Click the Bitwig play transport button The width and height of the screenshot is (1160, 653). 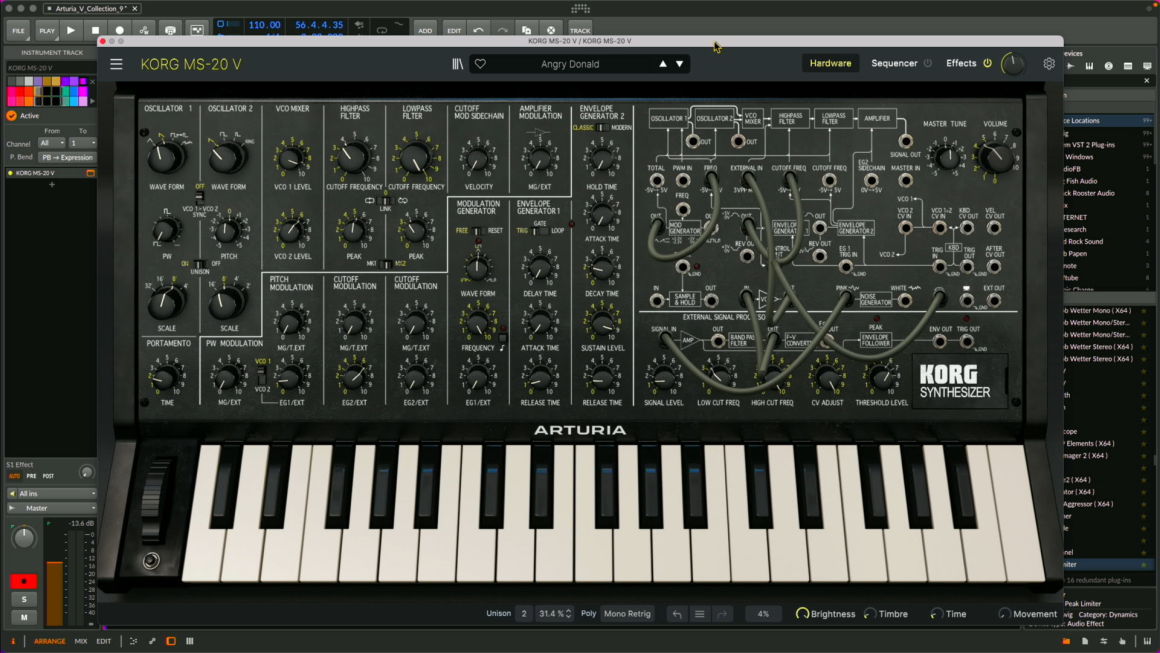pyautogui.click(x=71, y=30)
